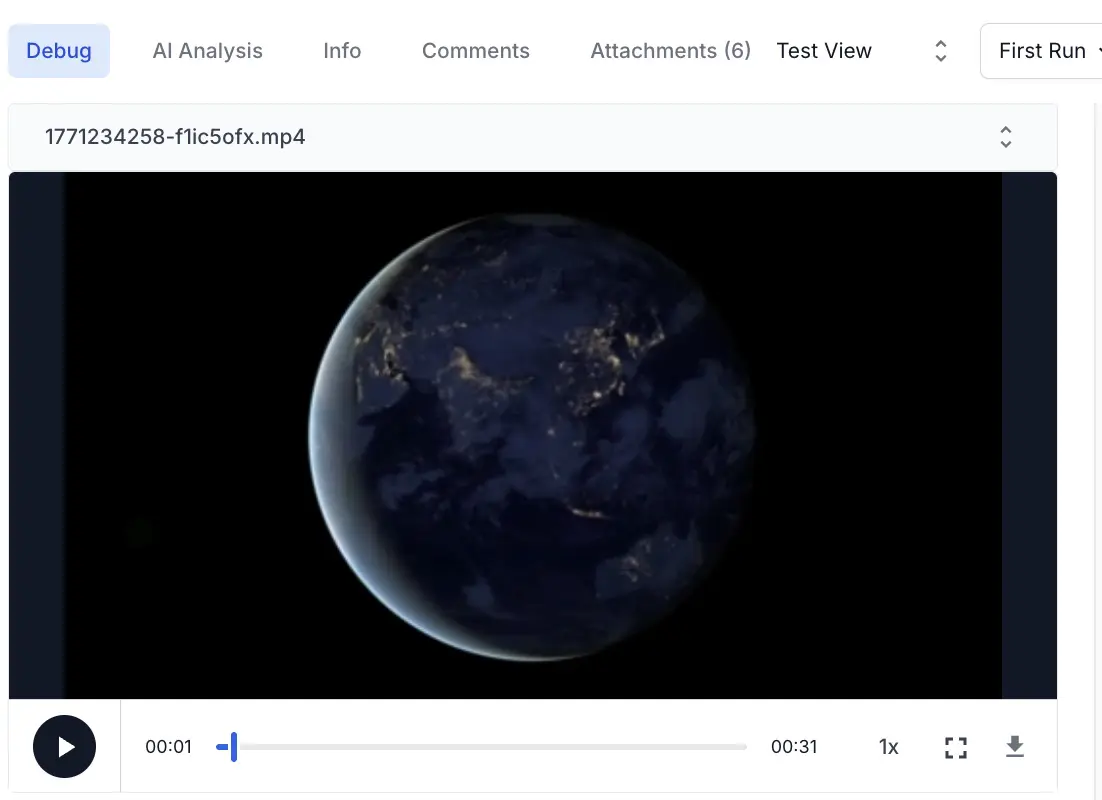Image resolution: width=1102 pixels, height=800 pixels.
Task: Seek along the video progress slider
Action: click(485, 746)
